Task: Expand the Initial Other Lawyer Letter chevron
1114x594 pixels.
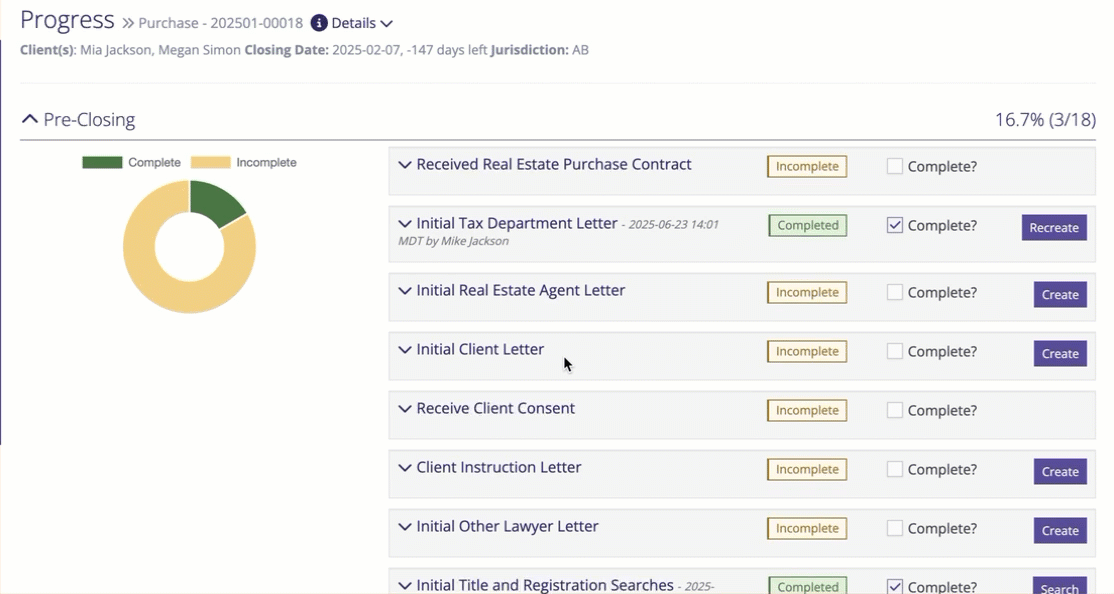Action: [x=404, y=527]
